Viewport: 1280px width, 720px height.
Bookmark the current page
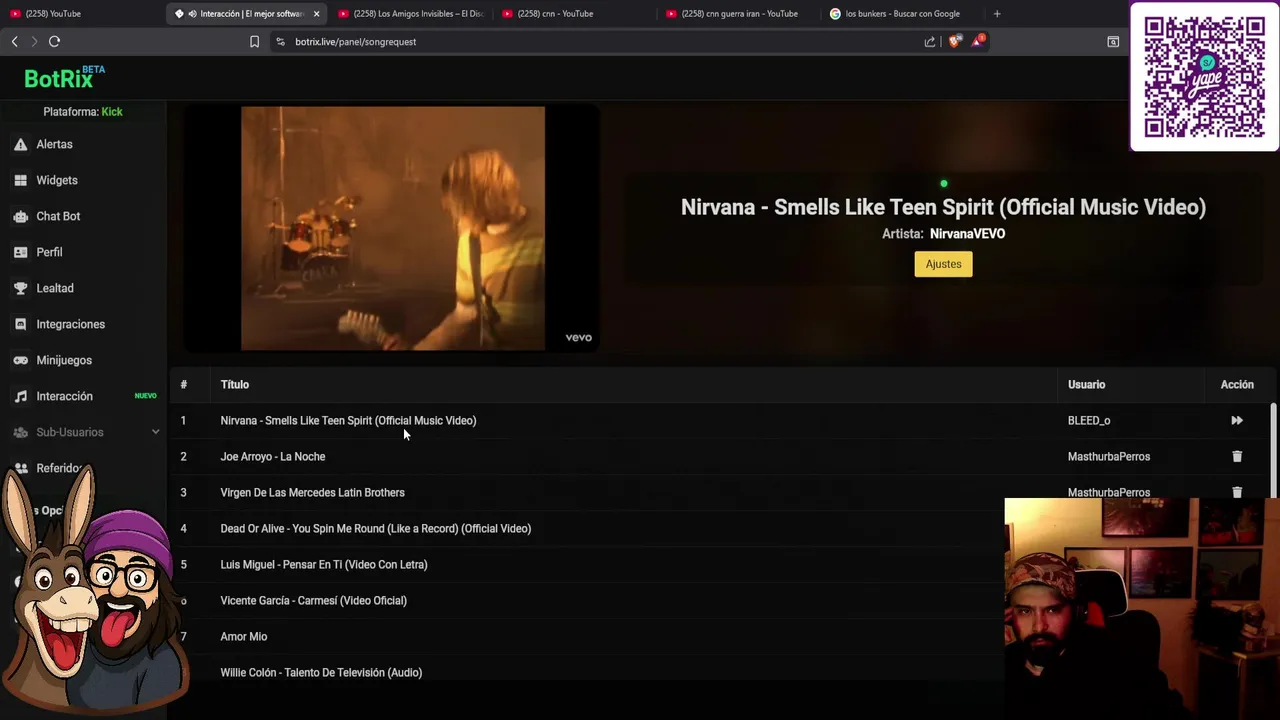coord(254,42)
